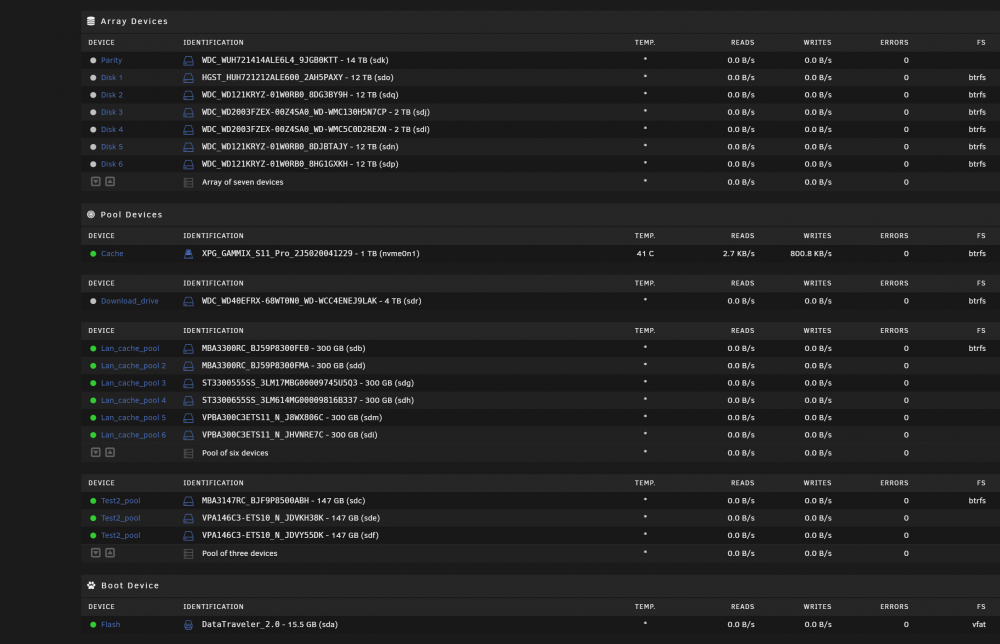Click the NVMe icon beside XPG_GAMMIX cache

pos(188,254)
